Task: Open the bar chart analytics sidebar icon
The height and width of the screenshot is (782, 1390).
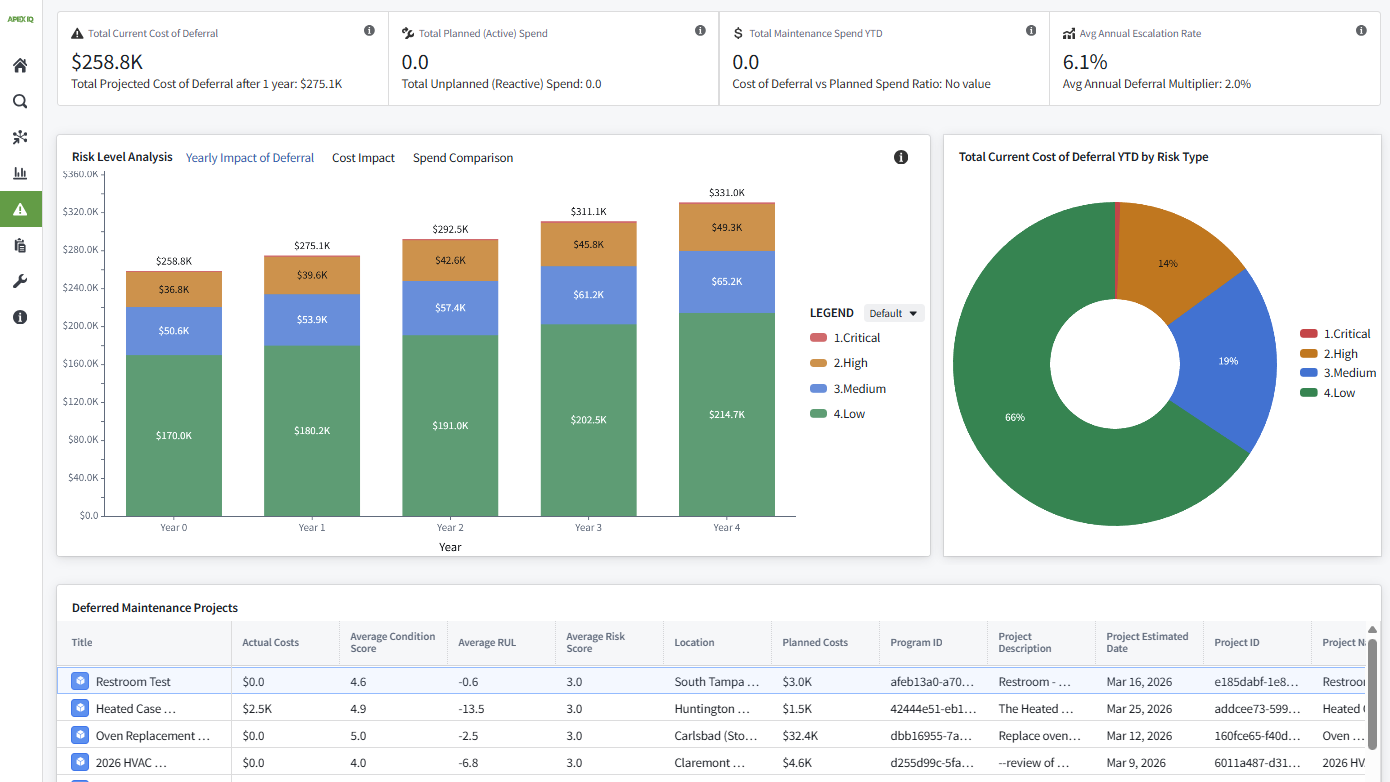Action: click(x=20, y=173)
